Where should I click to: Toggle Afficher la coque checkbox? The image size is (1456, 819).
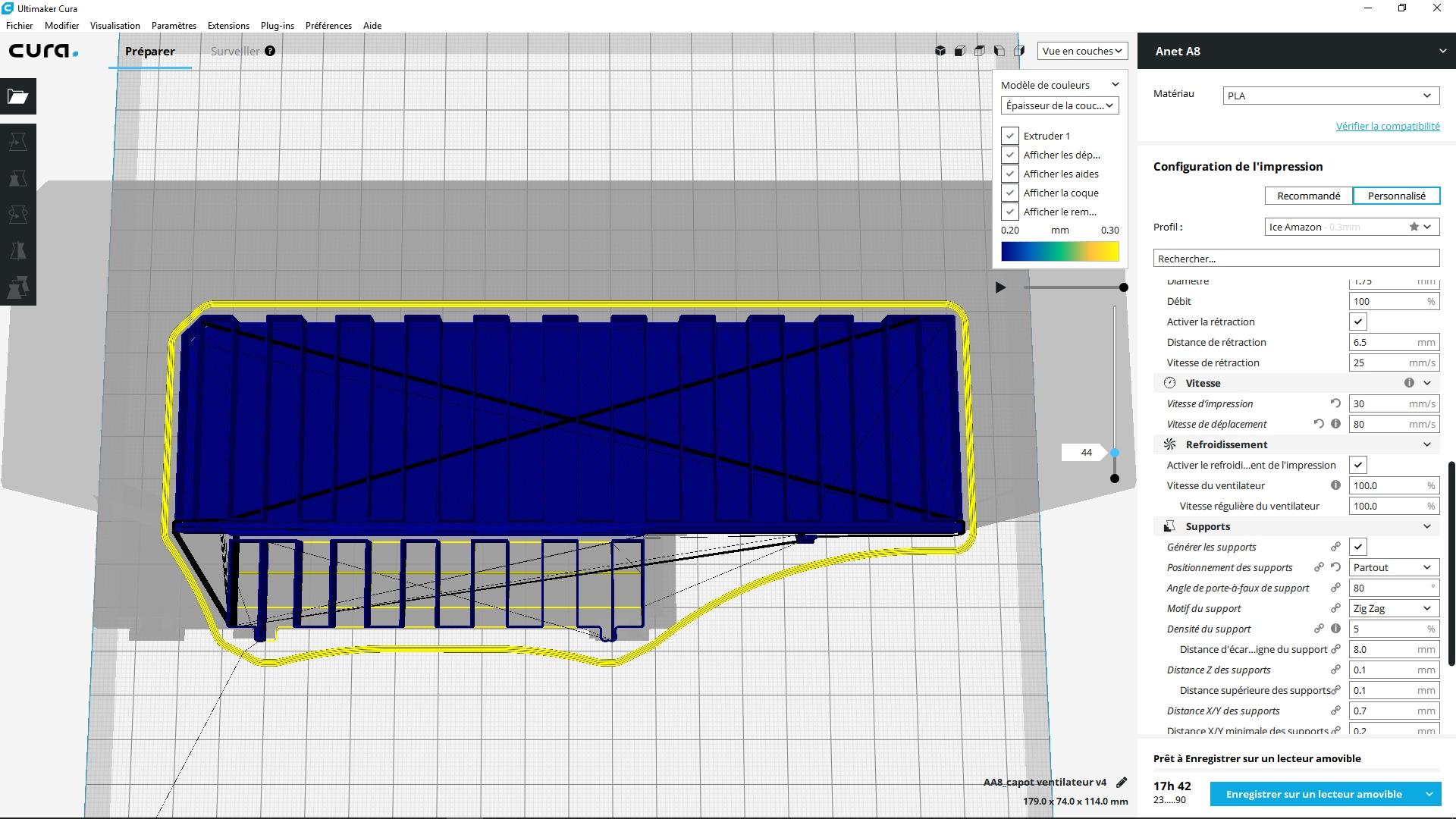[1010, 193]
